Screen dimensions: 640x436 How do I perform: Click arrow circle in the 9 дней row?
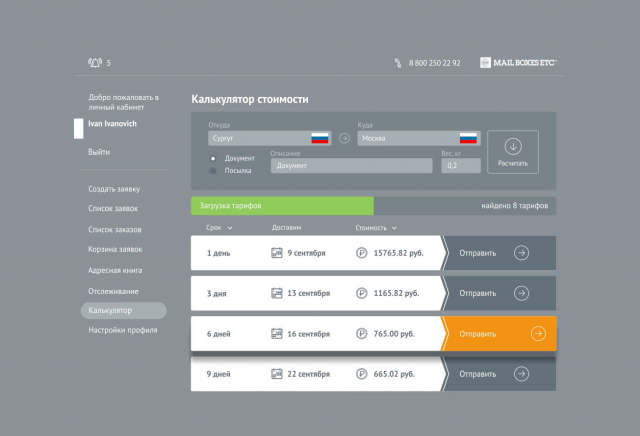(521, 374)
